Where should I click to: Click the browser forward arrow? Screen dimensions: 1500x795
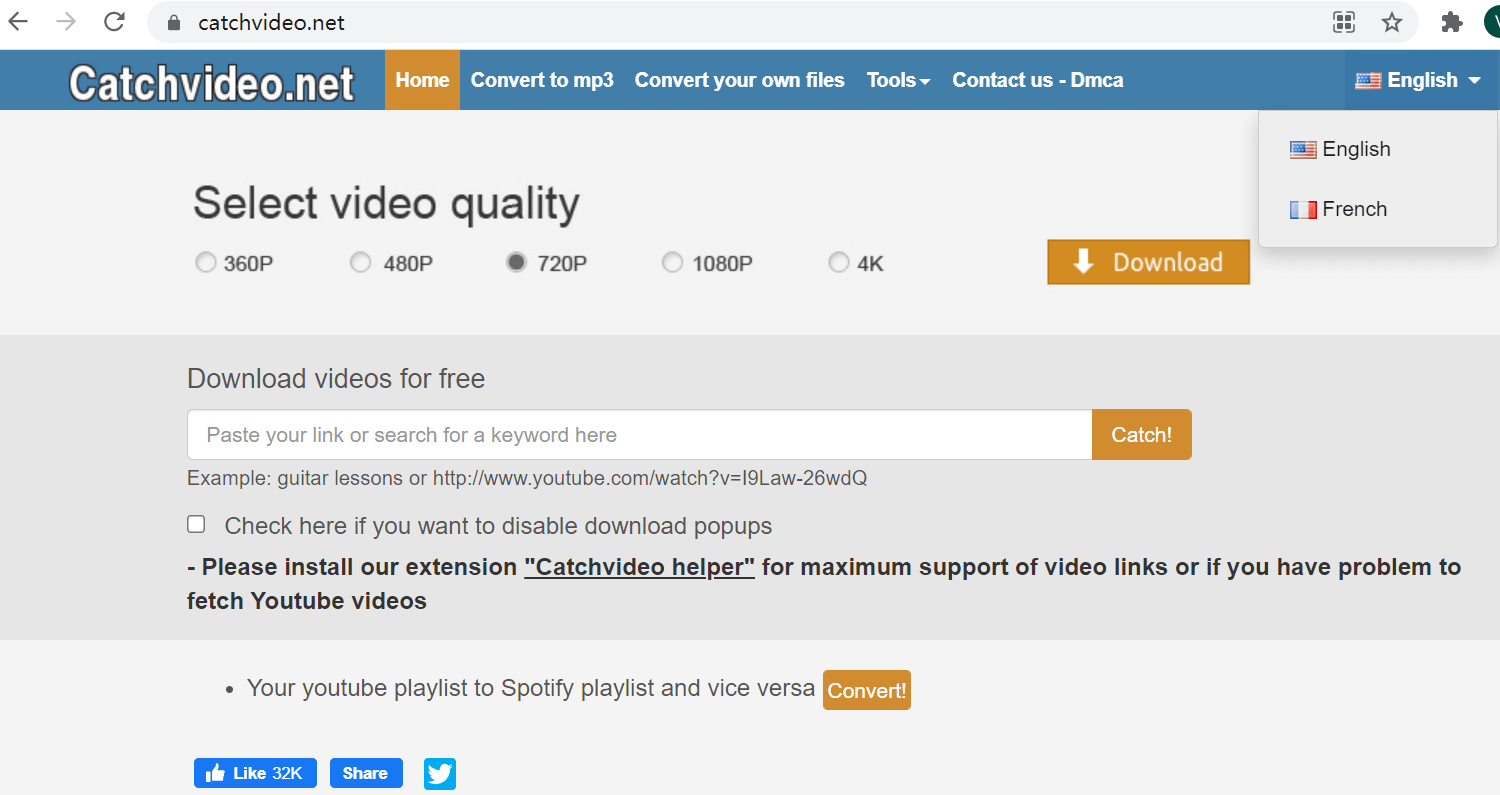66,22
